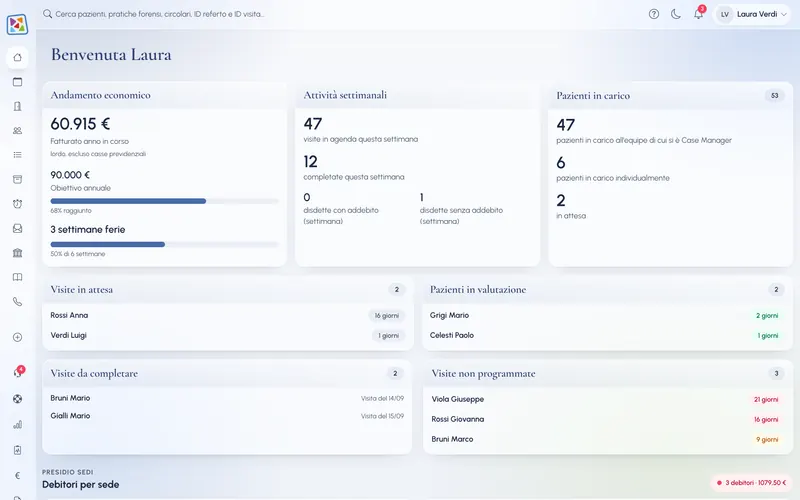
Task: Click the vacation weeks progress bar
Action: pos(164,244)
